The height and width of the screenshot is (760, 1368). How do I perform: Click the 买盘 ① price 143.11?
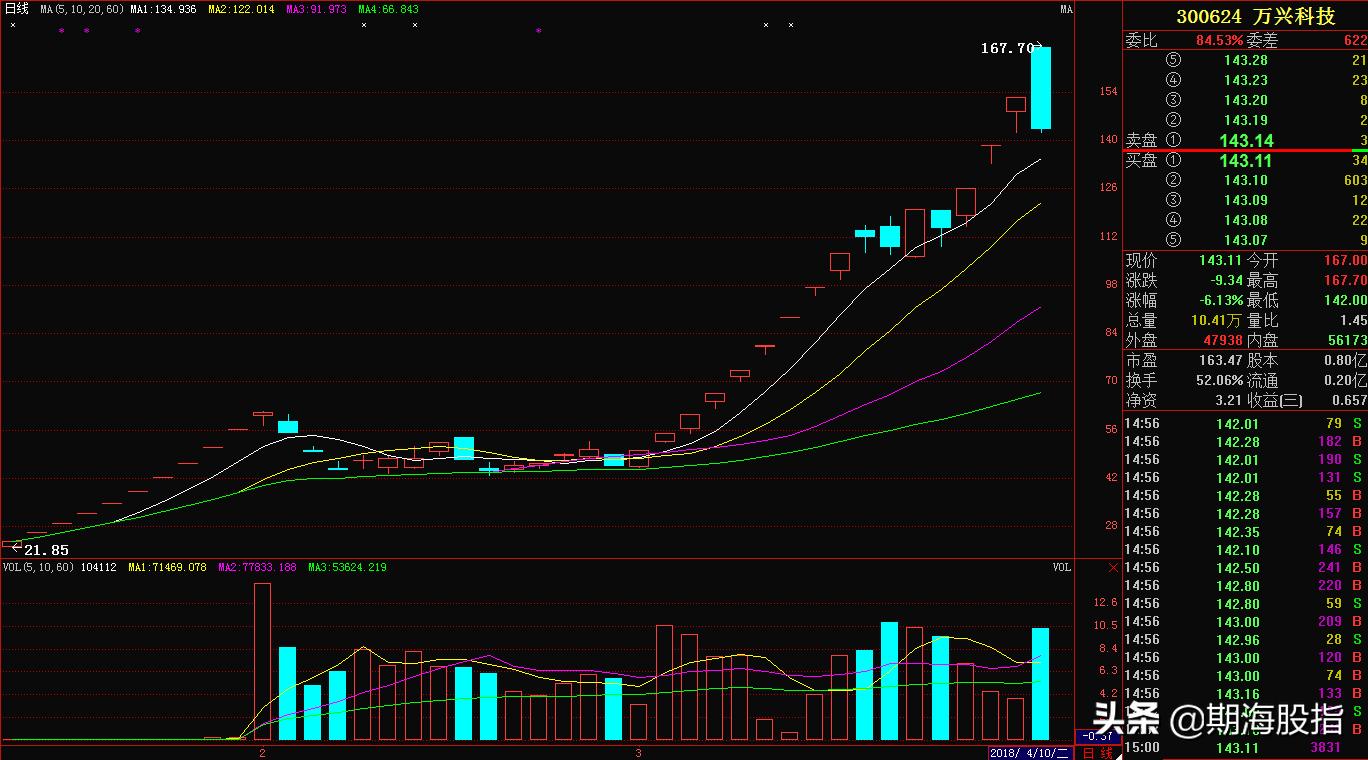(x=1246, y=161)
